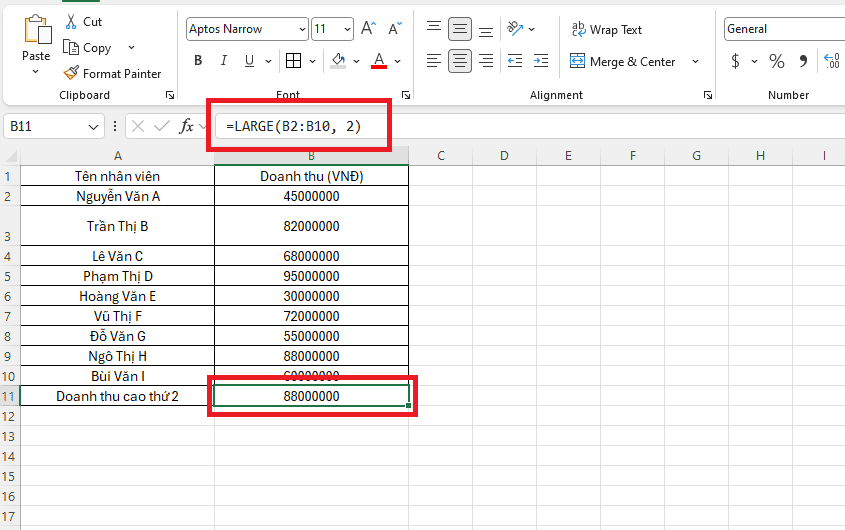Click Merge & Center button
Viewport: 845px width, 530px height.
pos(622,62)
